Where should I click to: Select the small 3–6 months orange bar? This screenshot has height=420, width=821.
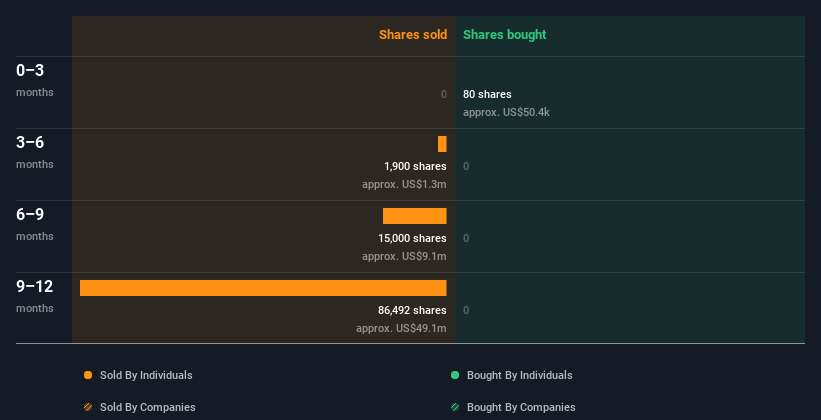coord(442,144)
